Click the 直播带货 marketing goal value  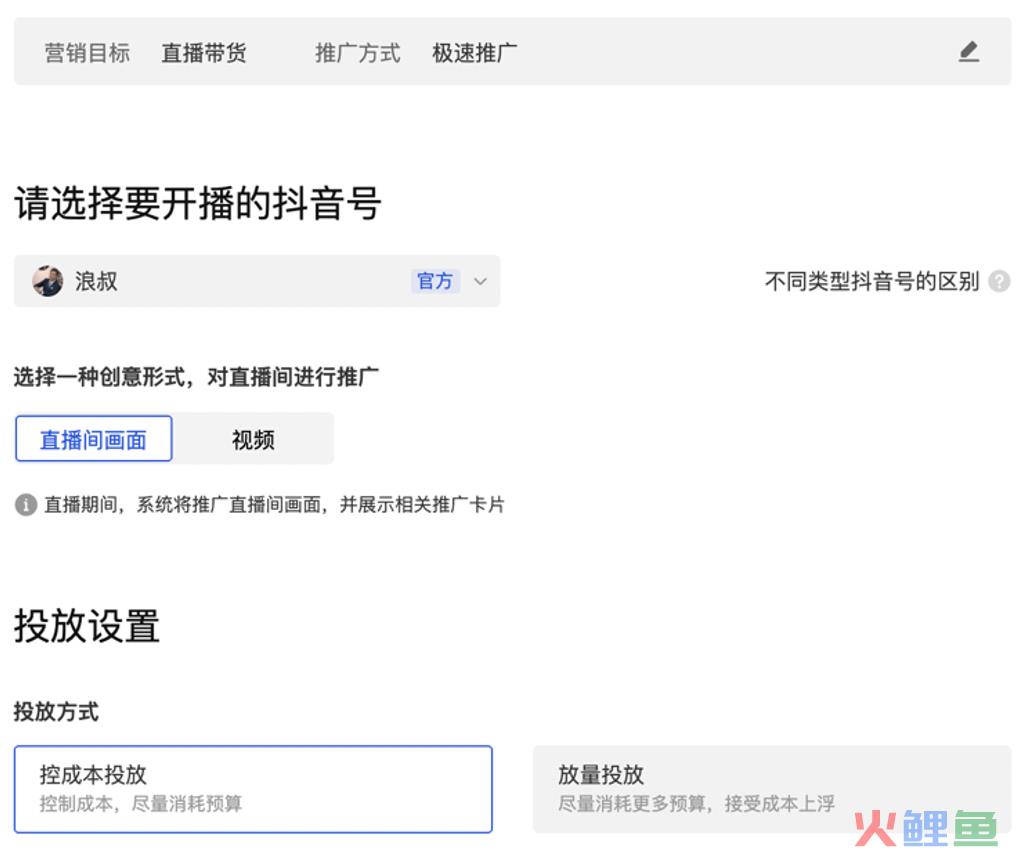[203, 53]
